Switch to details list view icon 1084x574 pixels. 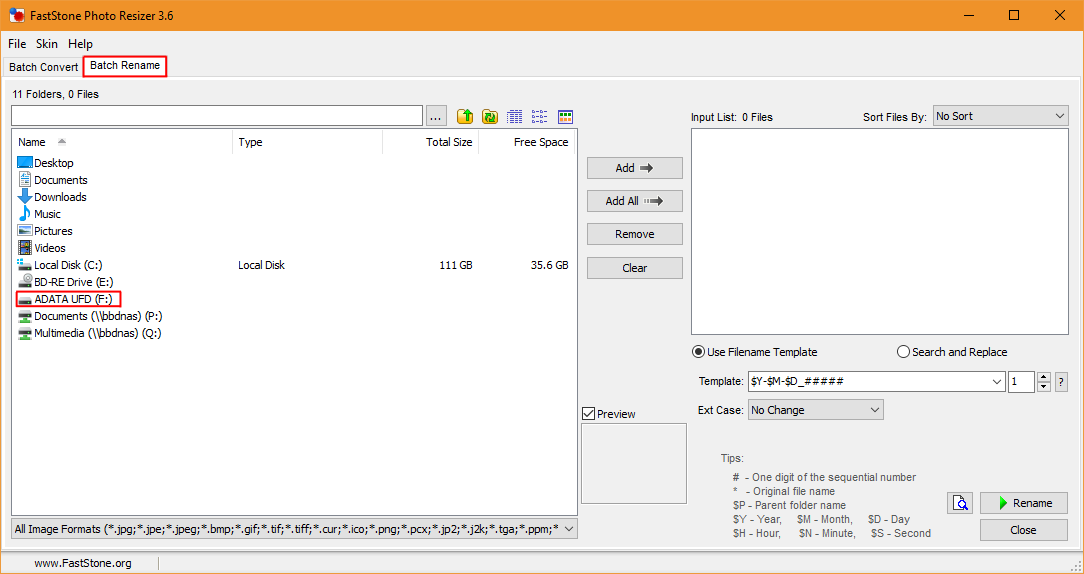click(x=514, y=116)
